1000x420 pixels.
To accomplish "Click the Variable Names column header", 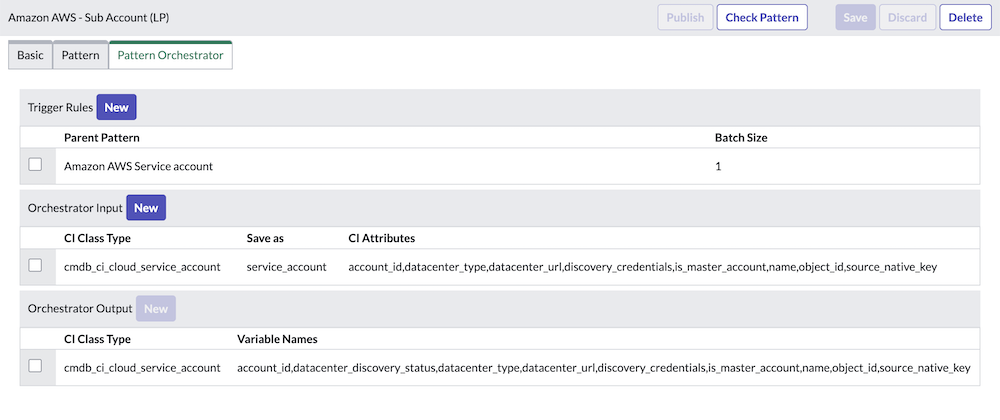I will pos(277,339).
